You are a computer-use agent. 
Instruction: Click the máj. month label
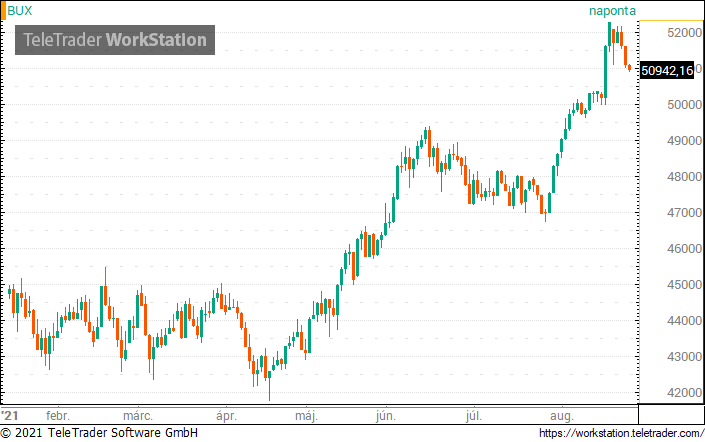point(306,416)
